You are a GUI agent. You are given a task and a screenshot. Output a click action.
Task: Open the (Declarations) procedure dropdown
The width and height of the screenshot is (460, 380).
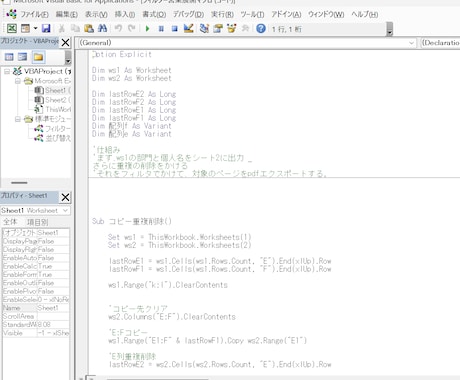point(440,43)
